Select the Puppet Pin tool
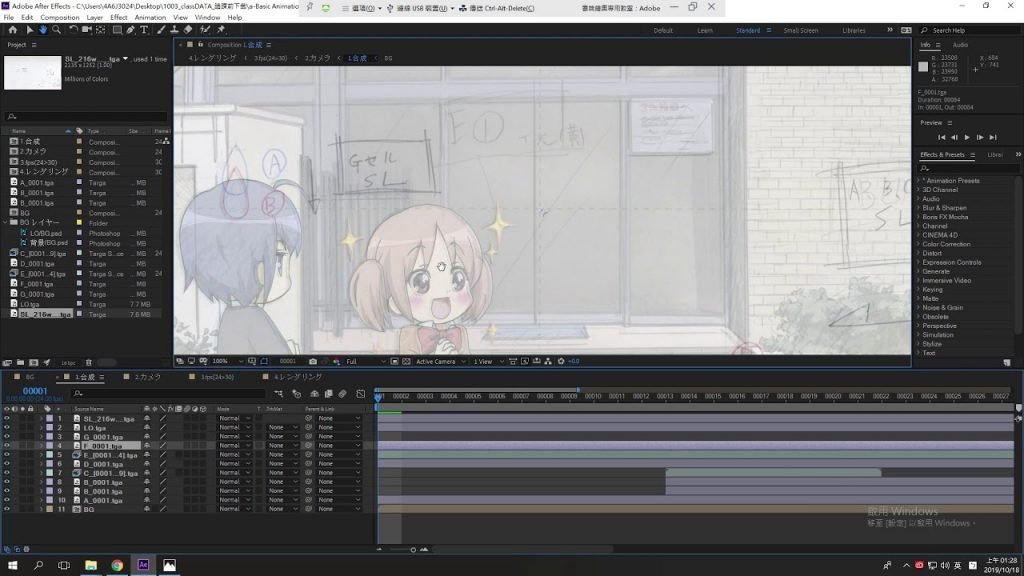Image resolution: width=1024 pixels, height=576 pixels. [221, 30]
